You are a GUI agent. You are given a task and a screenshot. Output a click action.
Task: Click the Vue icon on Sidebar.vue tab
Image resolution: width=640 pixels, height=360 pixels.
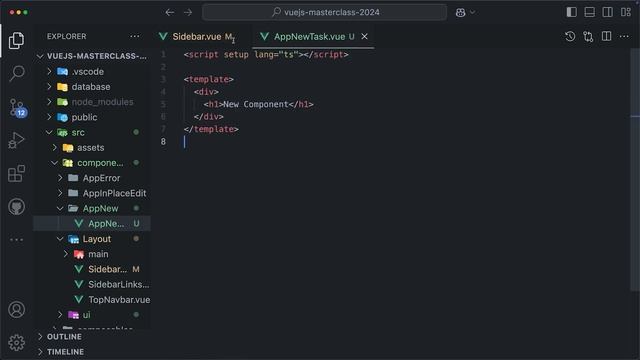click(x=163, y=36)
